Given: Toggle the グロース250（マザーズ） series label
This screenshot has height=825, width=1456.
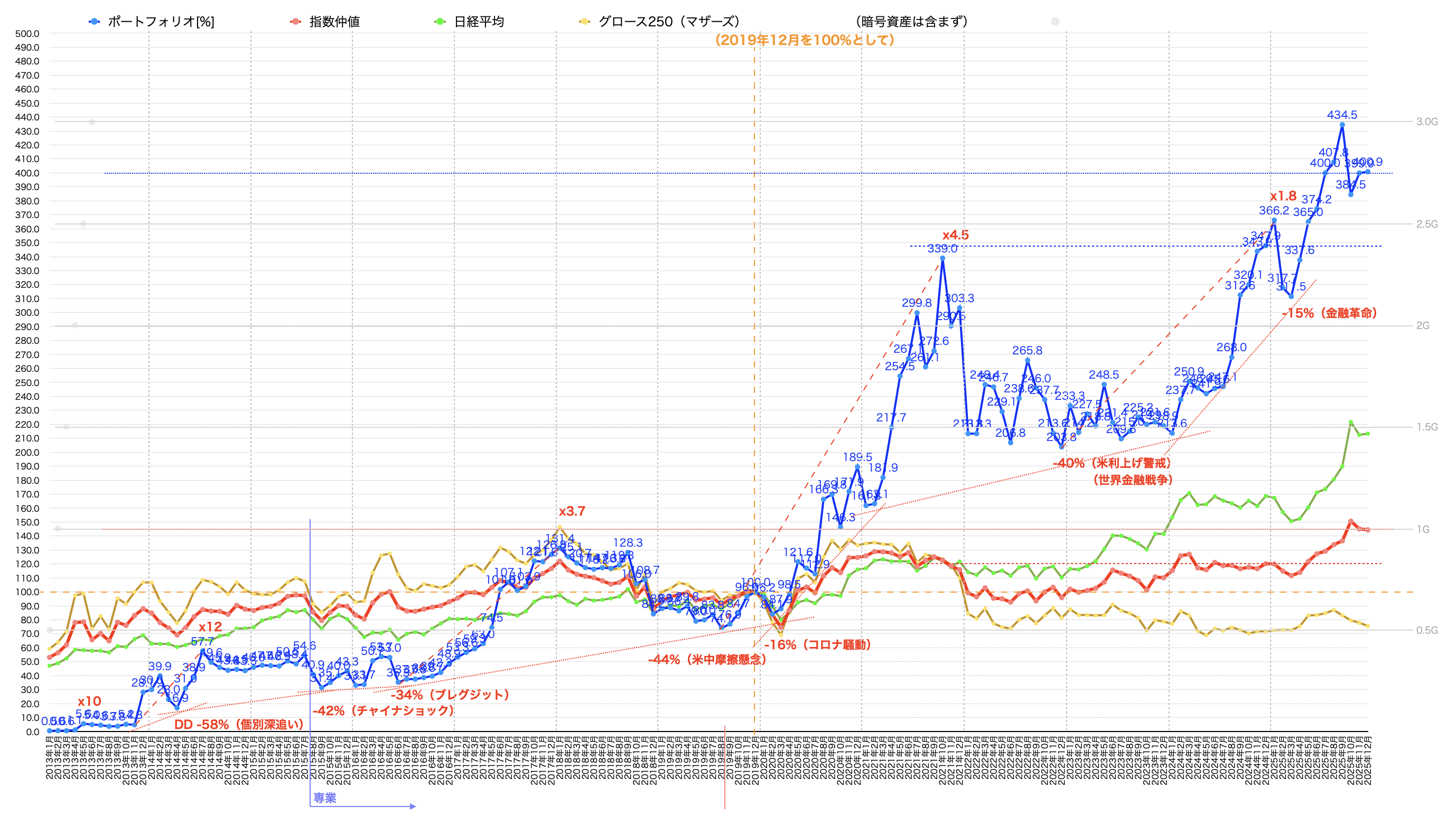Looking at the screenshot, I should pyautogui.click(x=669, y=22).
